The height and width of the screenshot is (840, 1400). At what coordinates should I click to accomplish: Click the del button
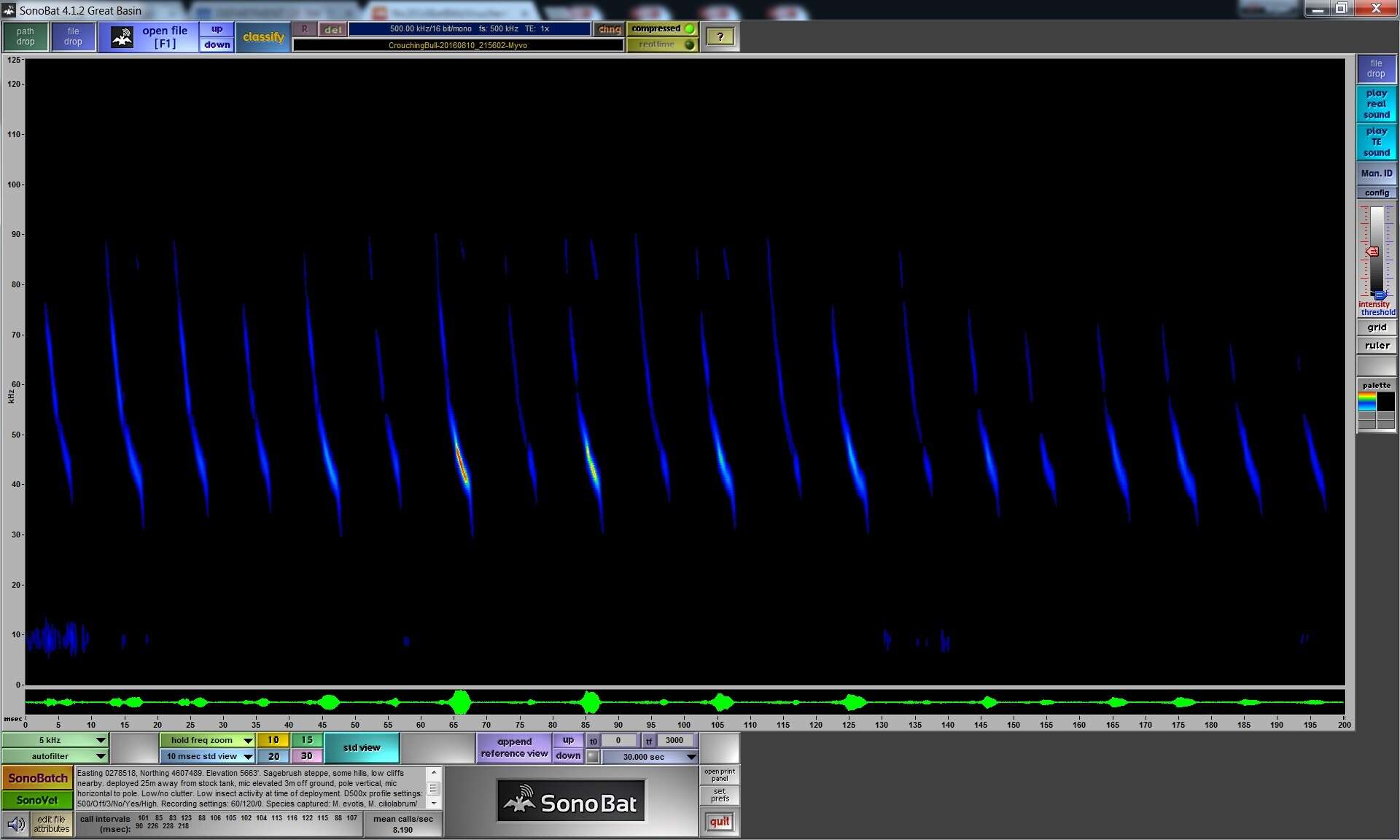(x=333, y=29)
